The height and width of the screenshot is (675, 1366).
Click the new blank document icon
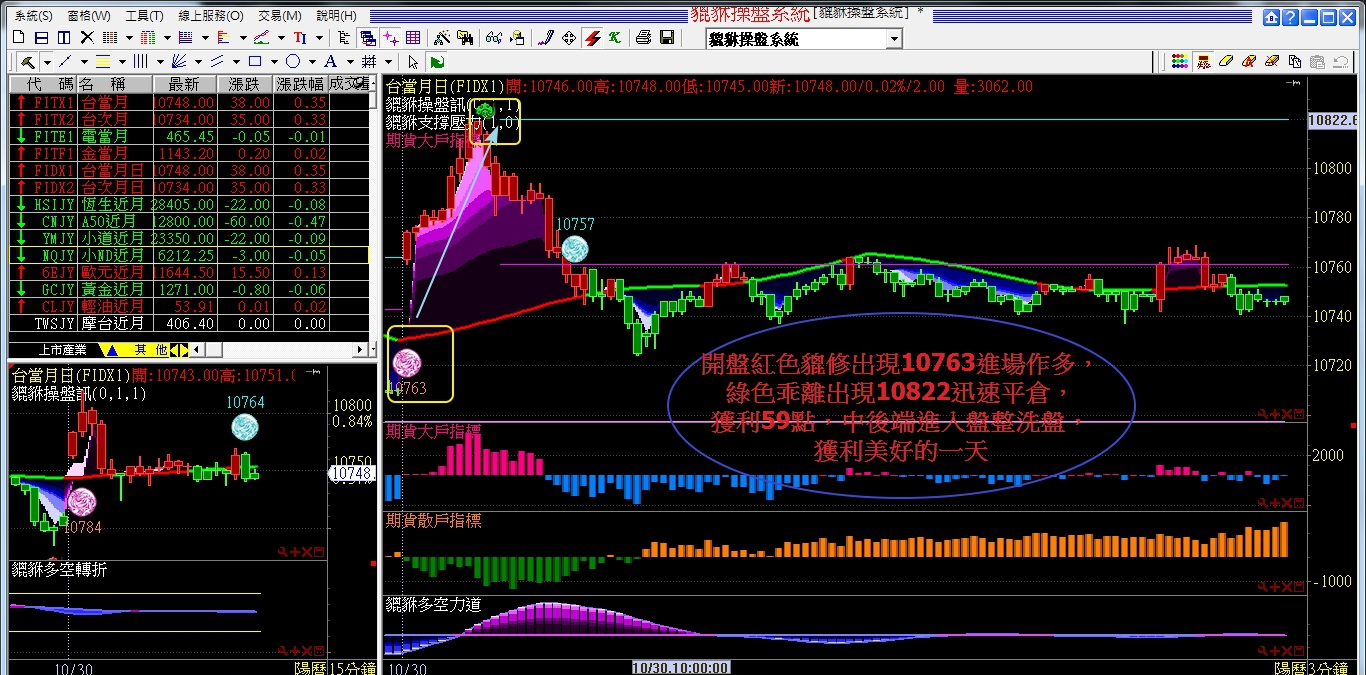point(19,37)
